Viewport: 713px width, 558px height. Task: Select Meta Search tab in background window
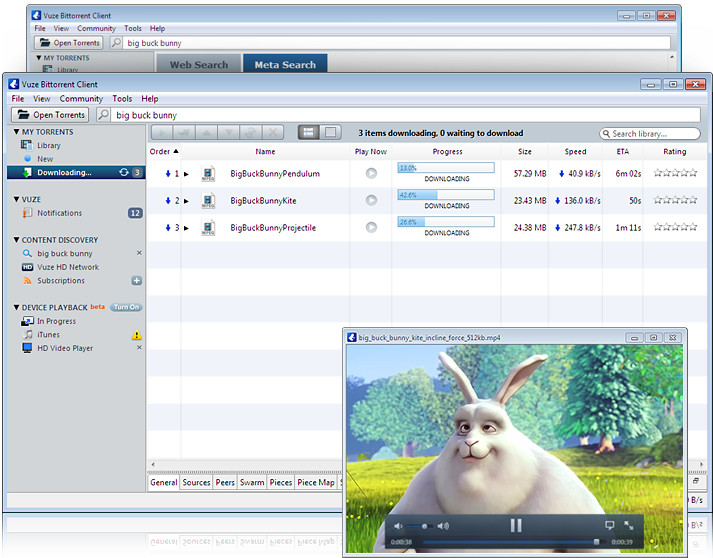tap(285, 64)
